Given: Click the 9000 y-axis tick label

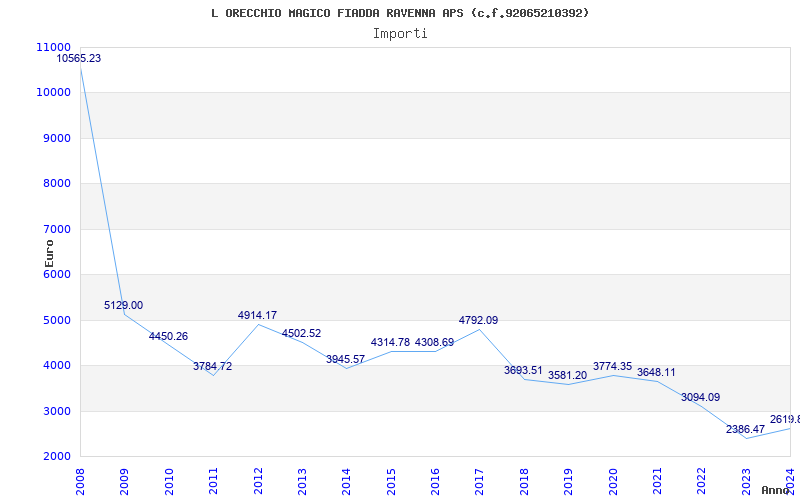Looking at the screenshot, I should click(x=56, y=138).
